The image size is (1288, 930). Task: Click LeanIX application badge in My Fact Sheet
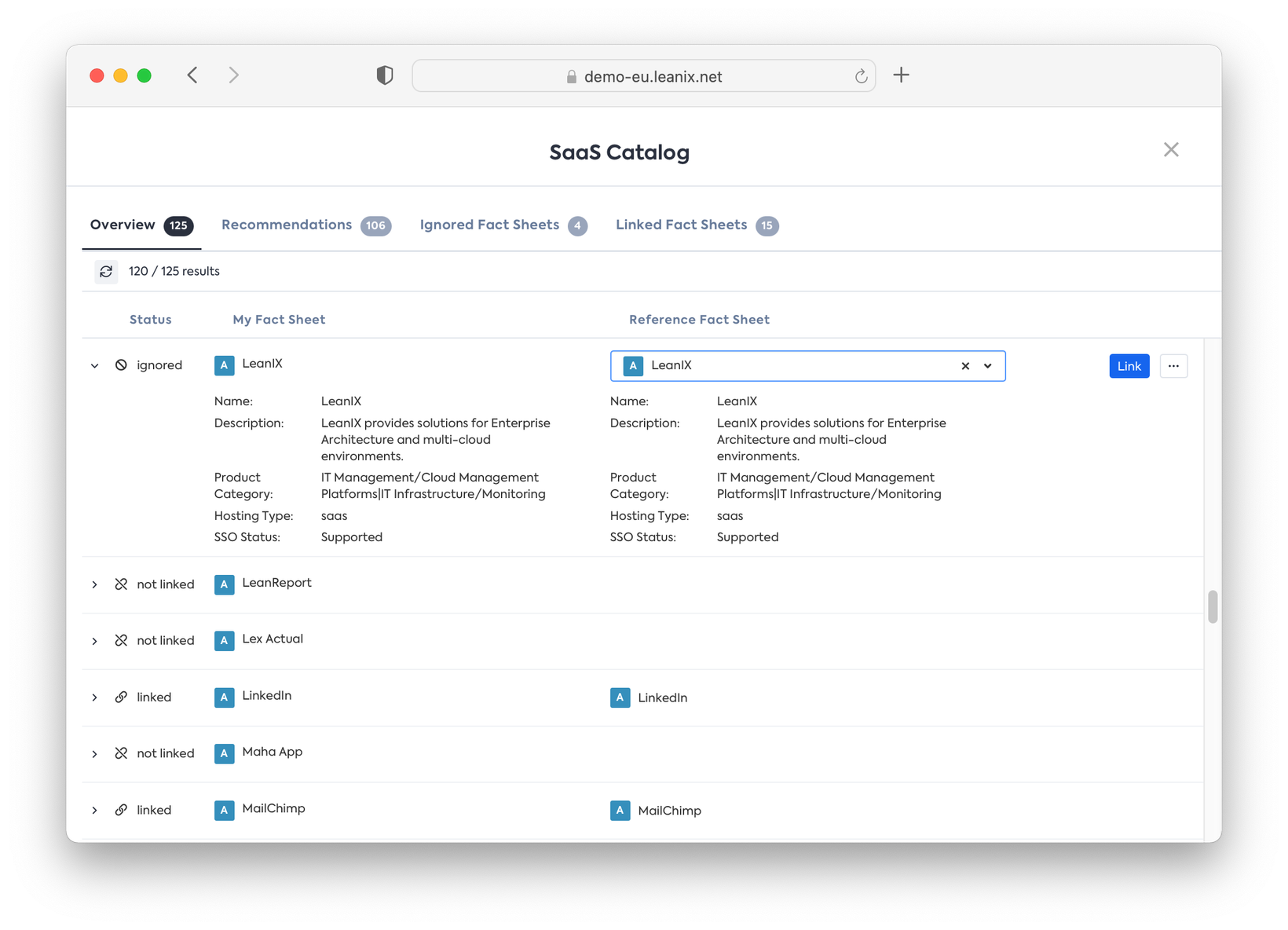point(225,365)
